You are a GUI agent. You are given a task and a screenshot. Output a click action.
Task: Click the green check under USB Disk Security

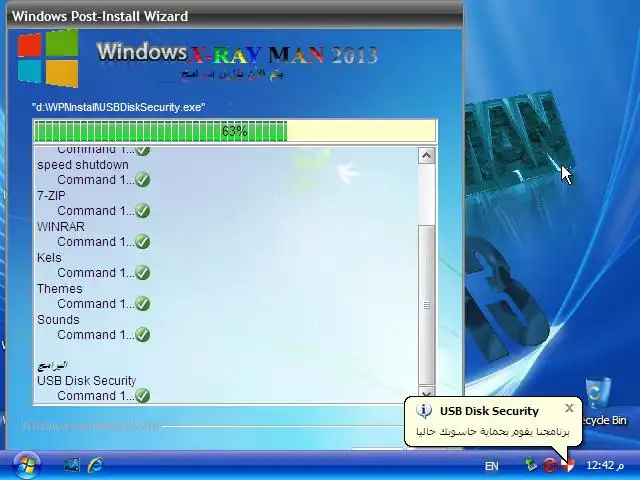[142, 396]
